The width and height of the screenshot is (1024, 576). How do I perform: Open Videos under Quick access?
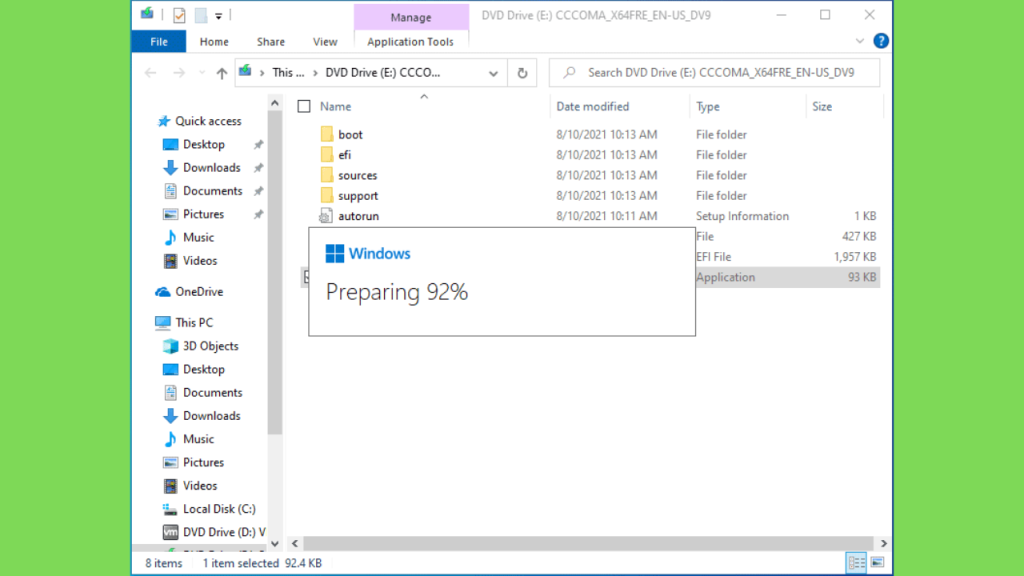[199, 261]
